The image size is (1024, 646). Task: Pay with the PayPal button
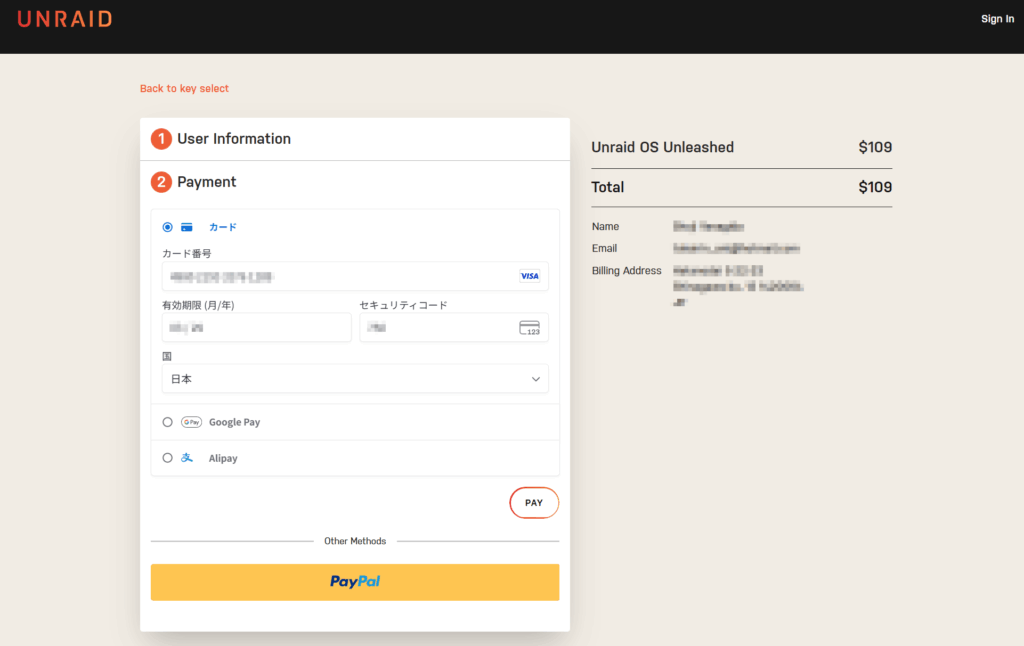pos(355,582)
